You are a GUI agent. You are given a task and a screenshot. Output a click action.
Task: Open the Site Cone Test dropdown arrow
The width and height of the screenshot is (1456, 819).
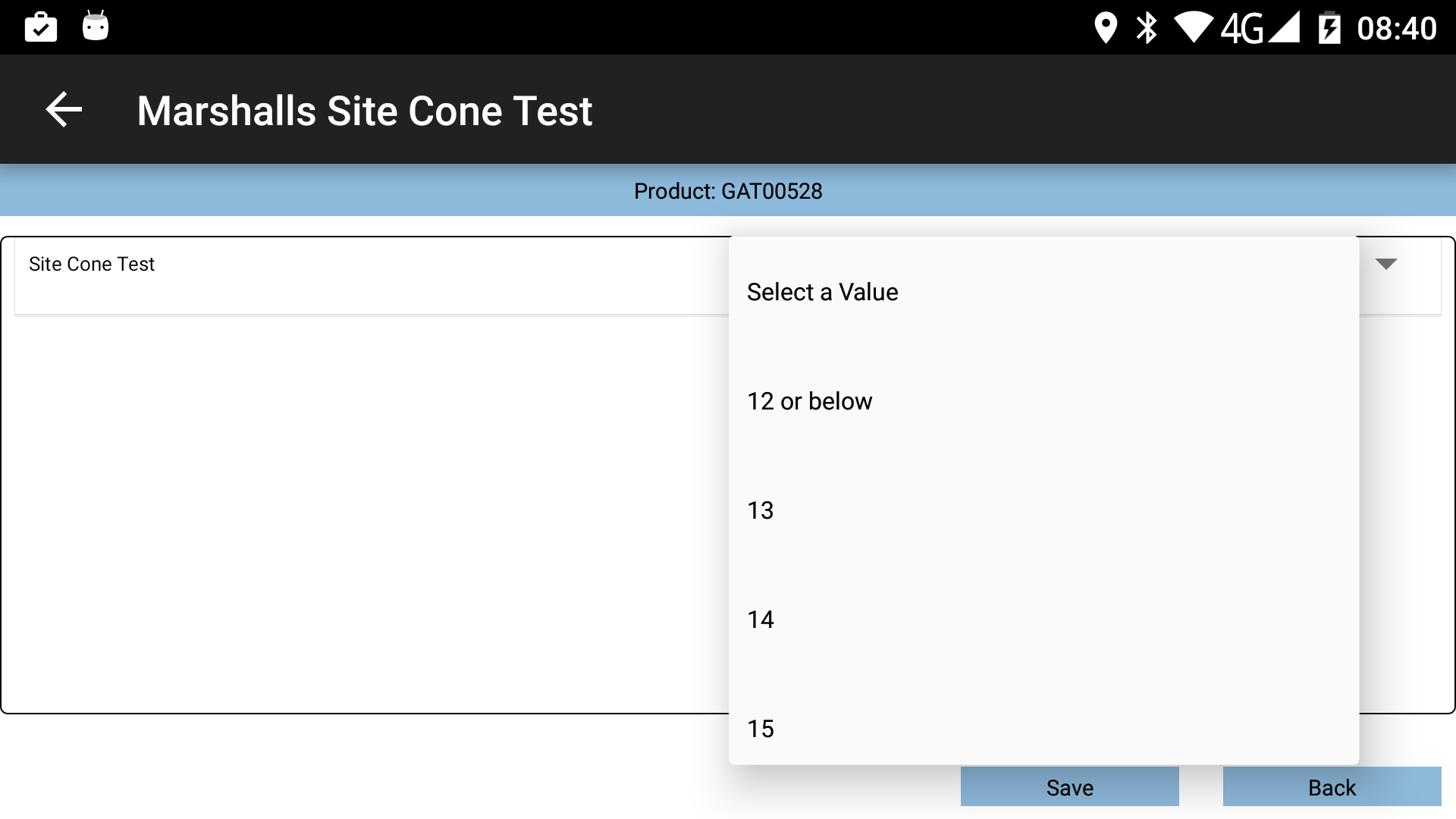pyautogui.click(x=1386, y=264)
